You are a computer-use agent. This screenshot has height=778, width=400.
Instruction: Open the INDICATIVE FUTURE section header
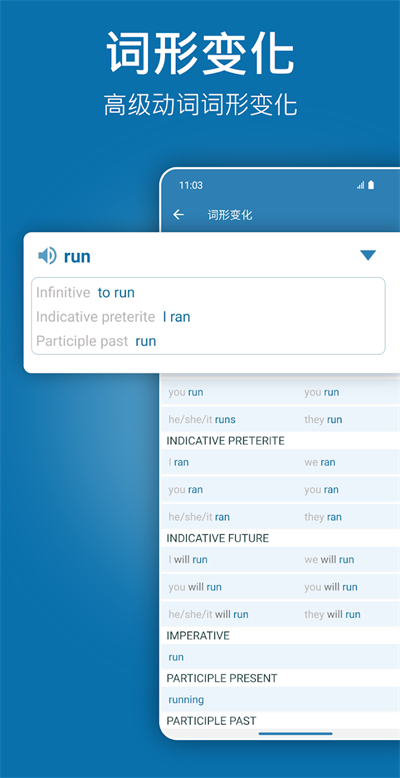(x=217, y=538)
